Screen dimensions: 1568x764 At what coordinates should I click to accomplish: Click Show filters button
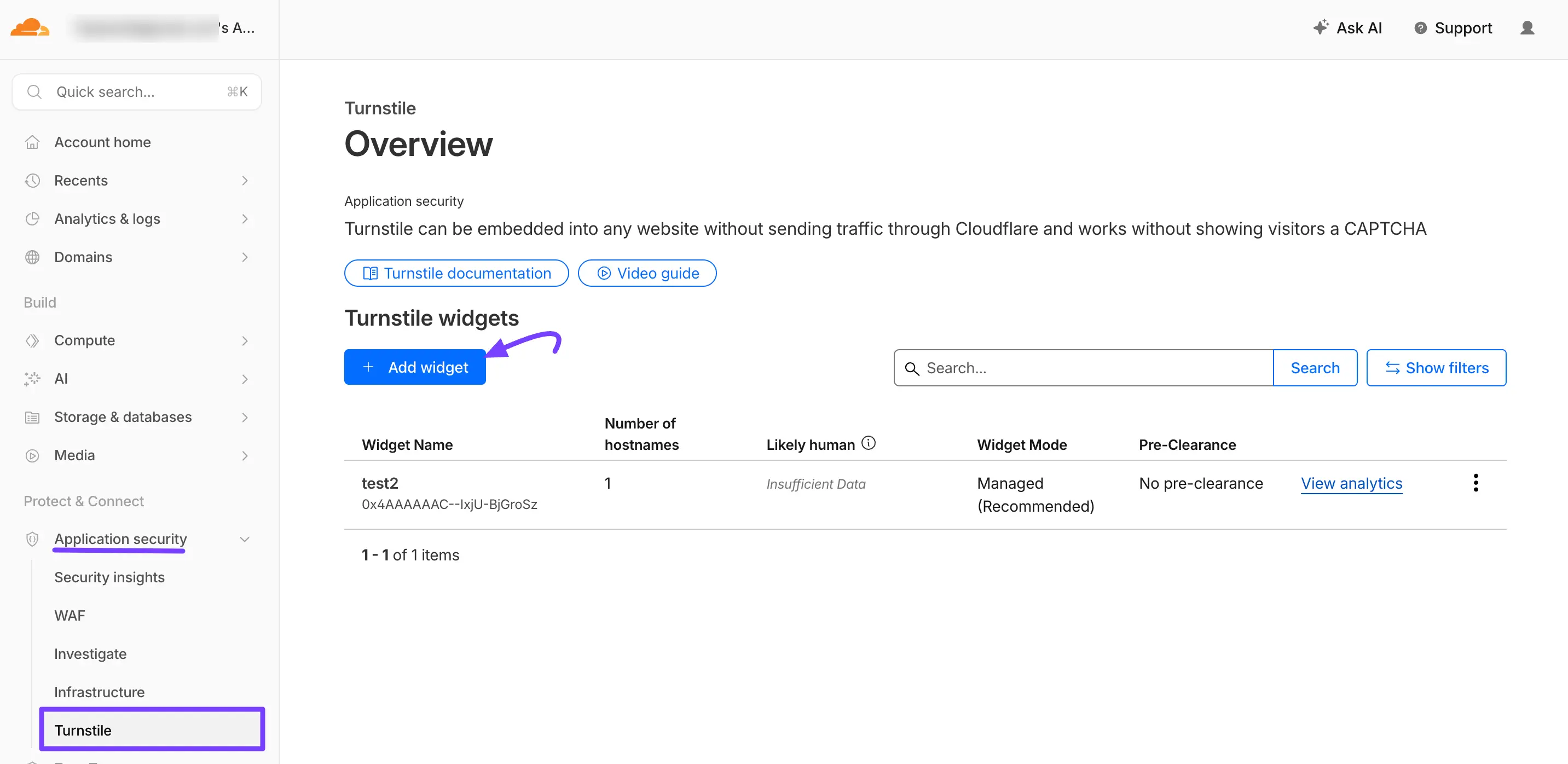[x=1436, y=368]
